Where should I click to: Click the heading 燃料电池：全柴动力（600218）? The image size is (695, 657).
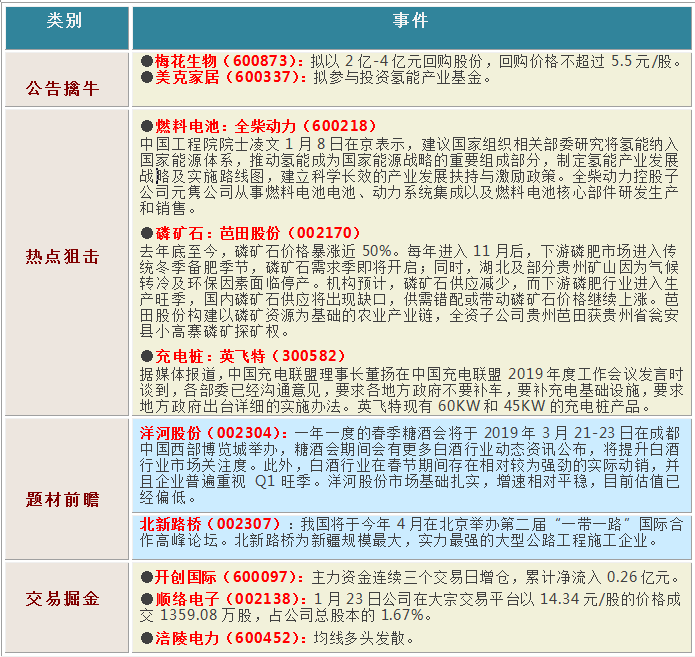pyautogui.click(x=266, y=126)
